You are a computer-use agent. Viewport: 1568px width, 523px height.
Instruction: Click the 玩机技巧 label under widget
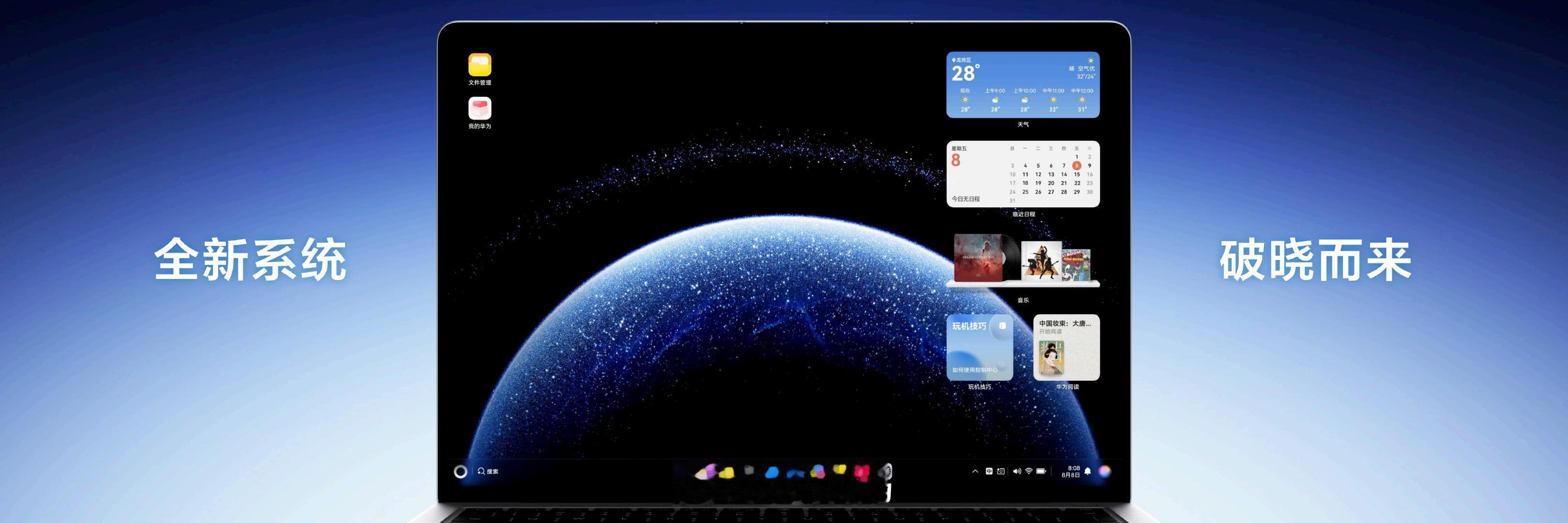(x=980, y=387)
